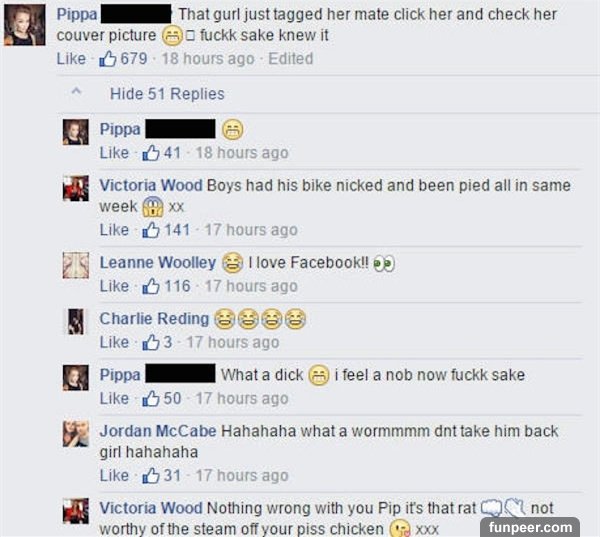This screenshot has height=537, width=600.
Task: View edit history via Edited label
Action: 291,59
